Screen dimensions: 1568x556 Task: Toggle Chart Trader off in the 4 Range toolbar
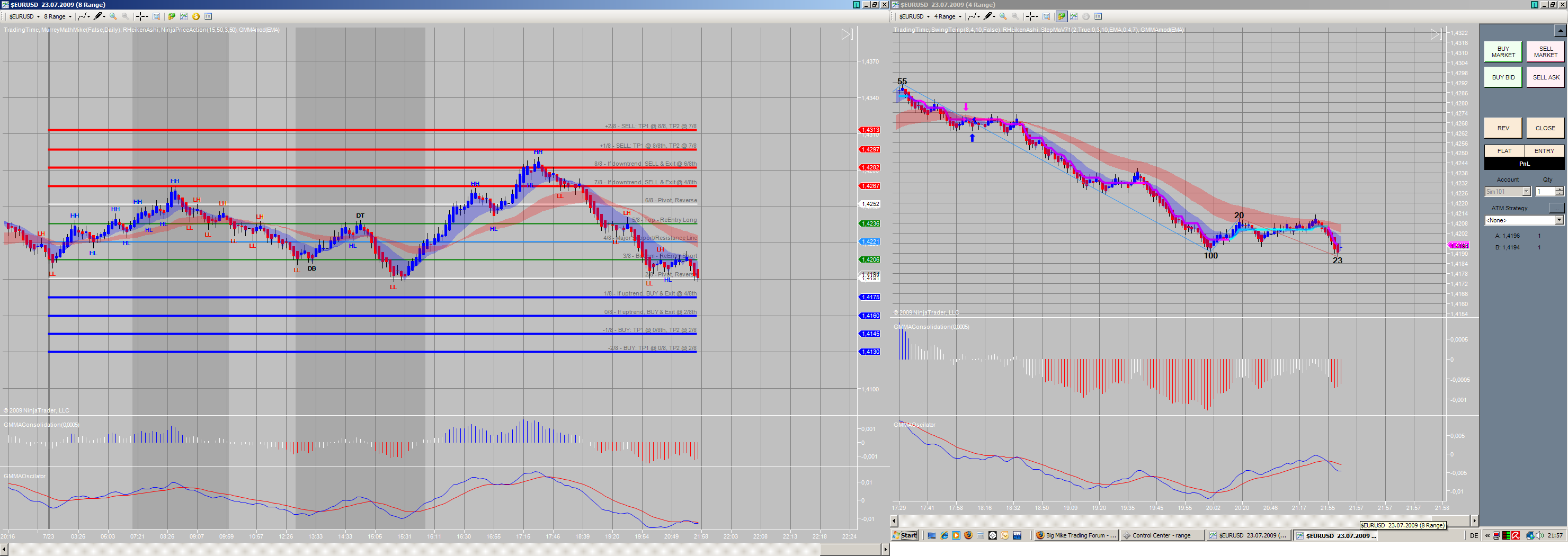[x=1062, y=16]
